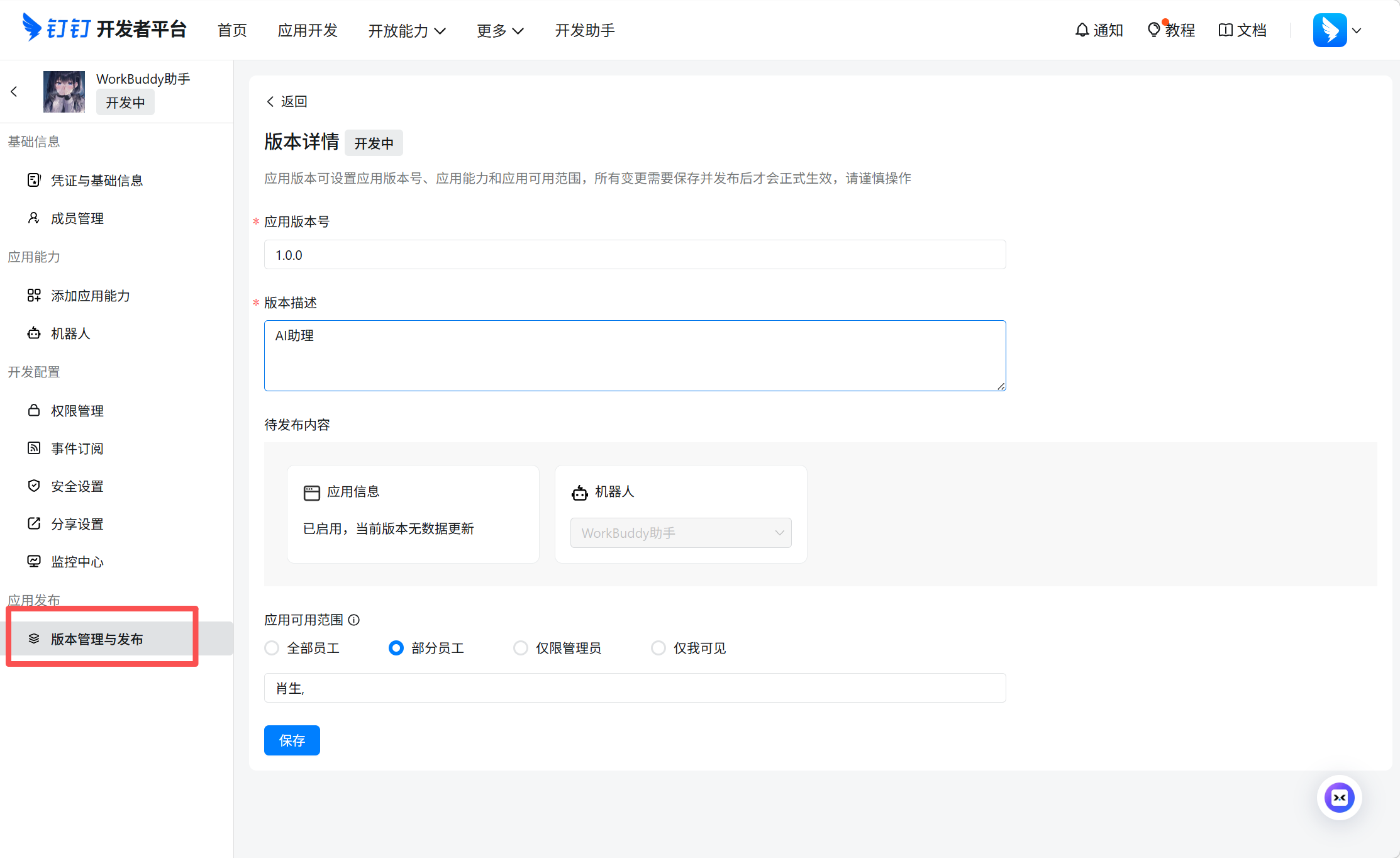Expand the 更多 dropdown menu

pos(500,30)
